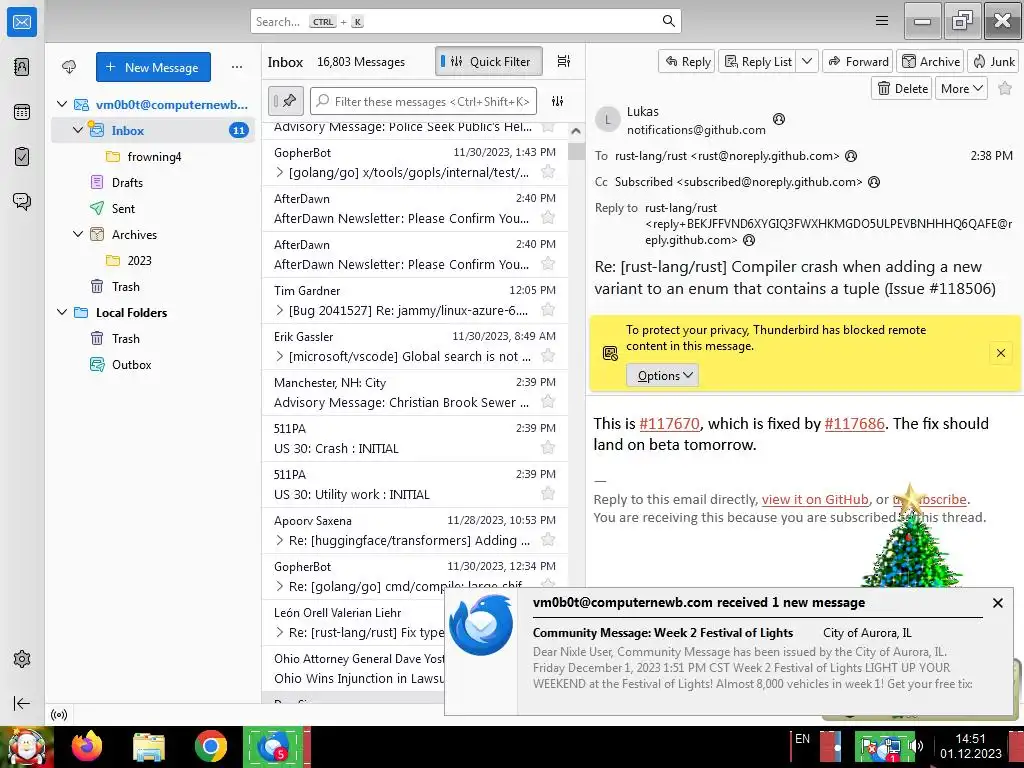Click Thunderbird taskbar icon
1024x768 pixels.
pyautogui.click(x=273, y=746)
